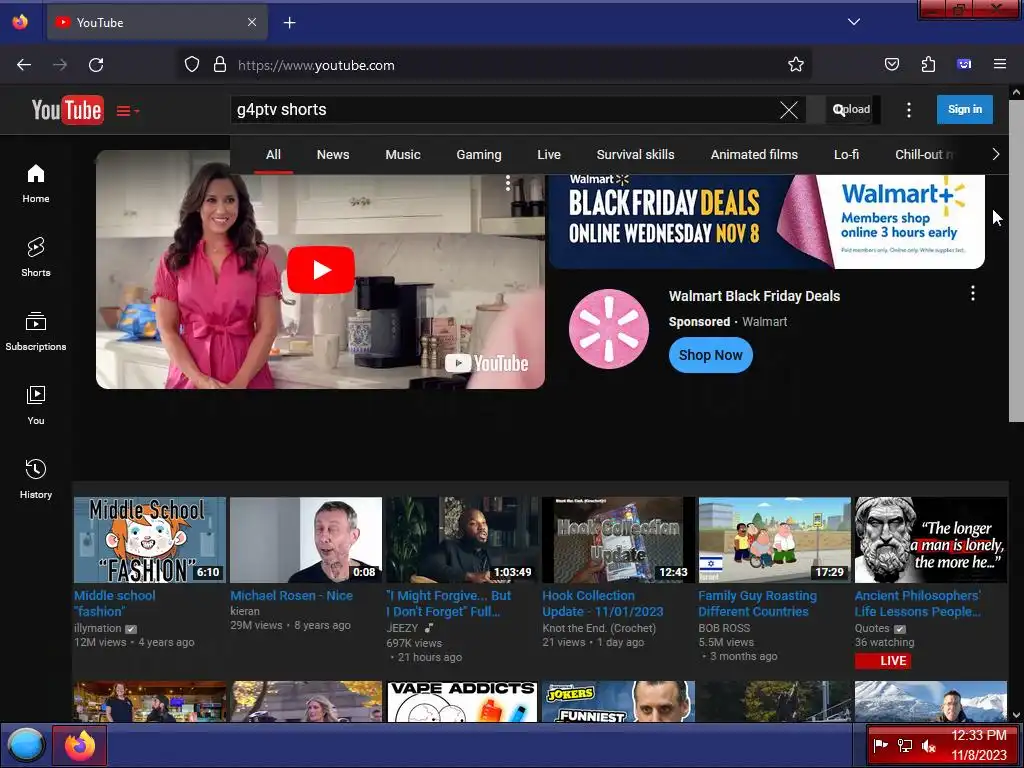
Task: Close the YouTube tab
Action: [x=252, y=22]
